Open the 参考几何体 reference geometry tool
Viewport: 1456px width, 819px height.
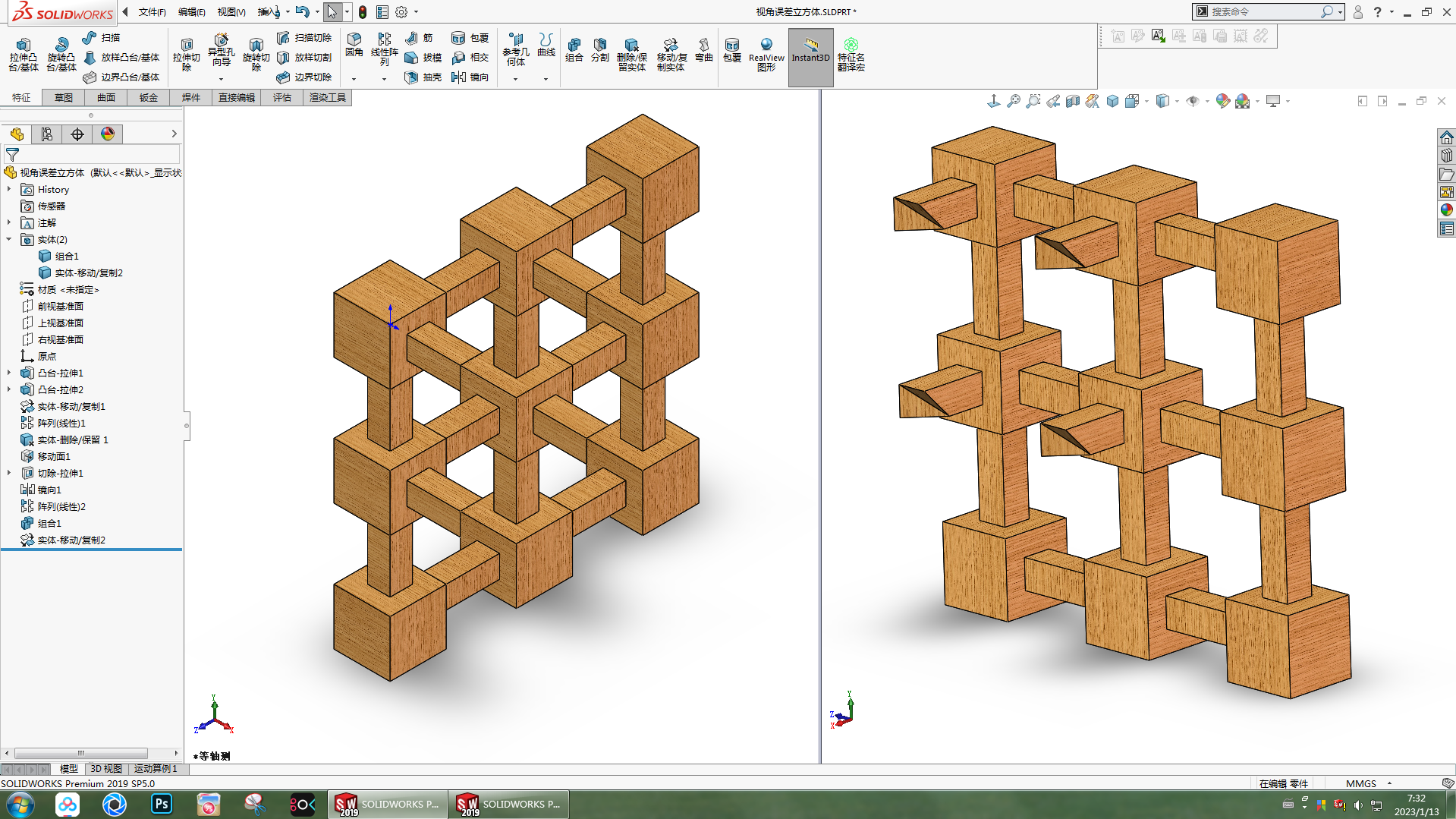[516, 49]
